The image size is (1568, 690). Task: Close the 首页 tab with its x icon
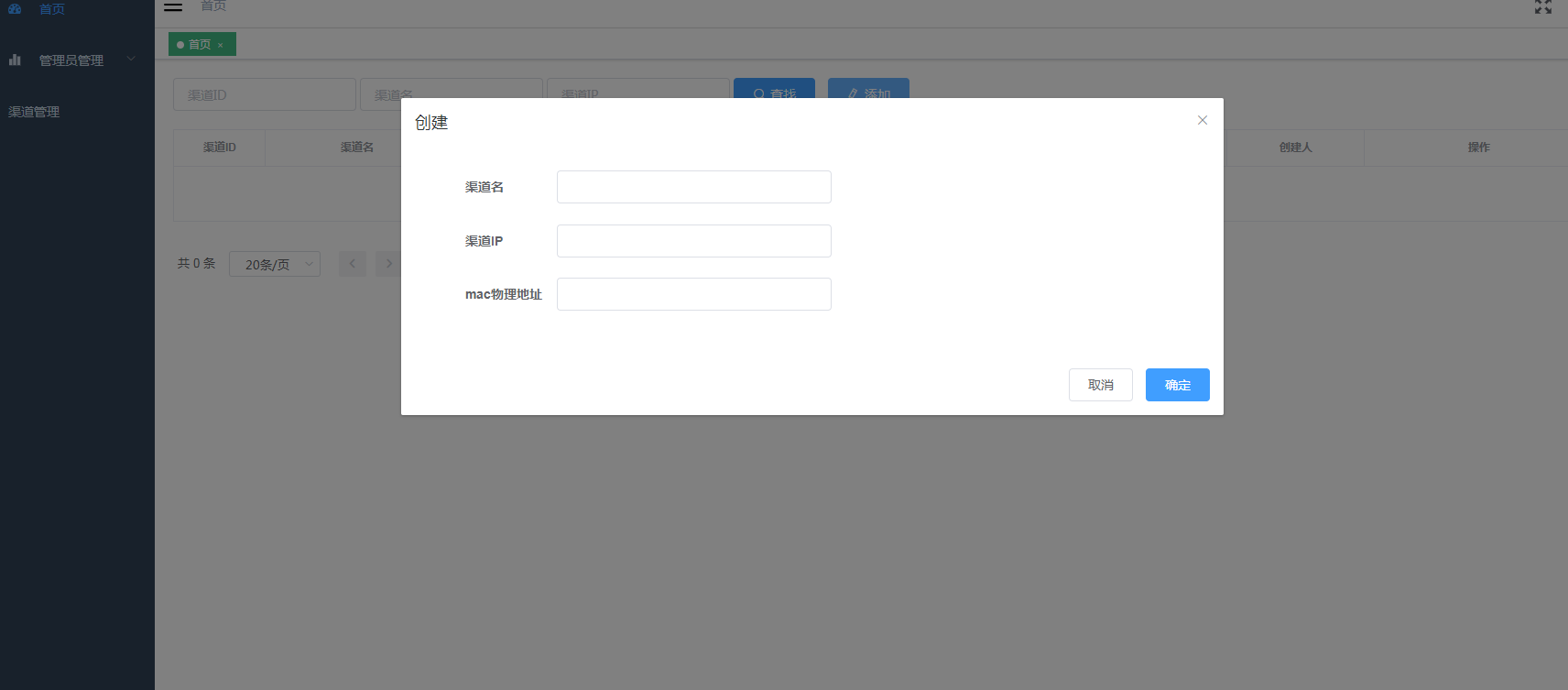coord(221,45)
